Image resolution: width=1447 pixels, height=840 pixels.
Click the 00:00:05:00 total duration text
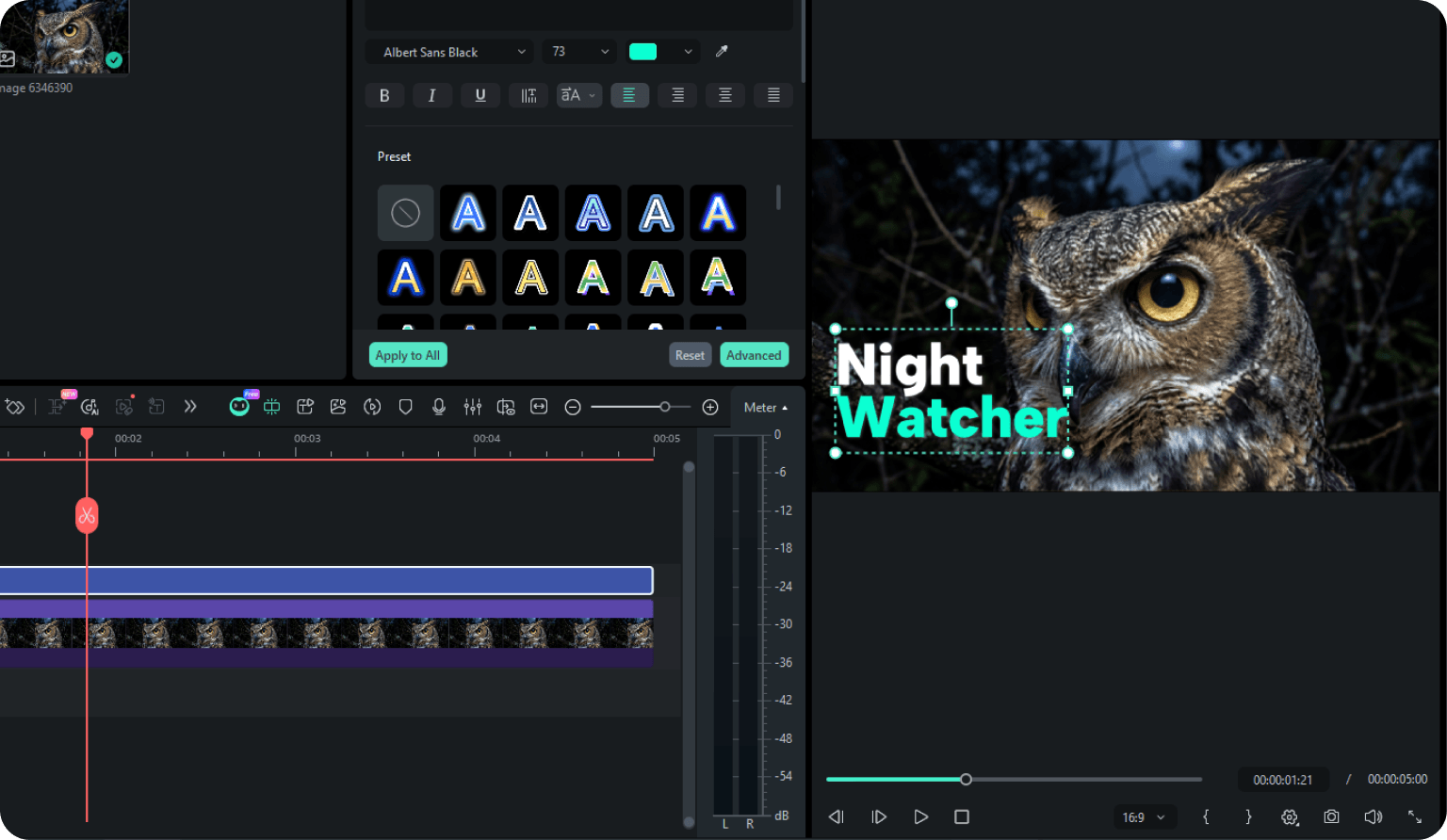click(1397, 780)
